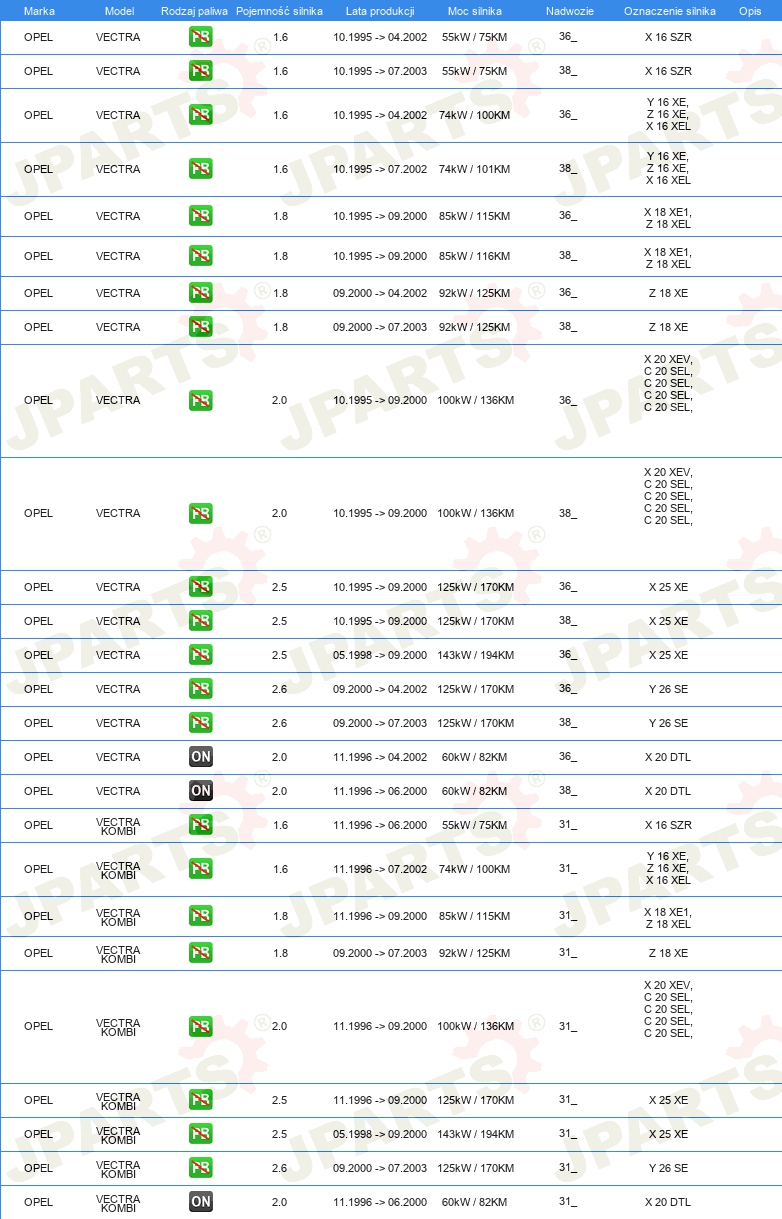Select PB icon of Vectra Kombi 2.6 Y 26 SE row
Screen dimensions: 782x1219
pos(200,1168)
